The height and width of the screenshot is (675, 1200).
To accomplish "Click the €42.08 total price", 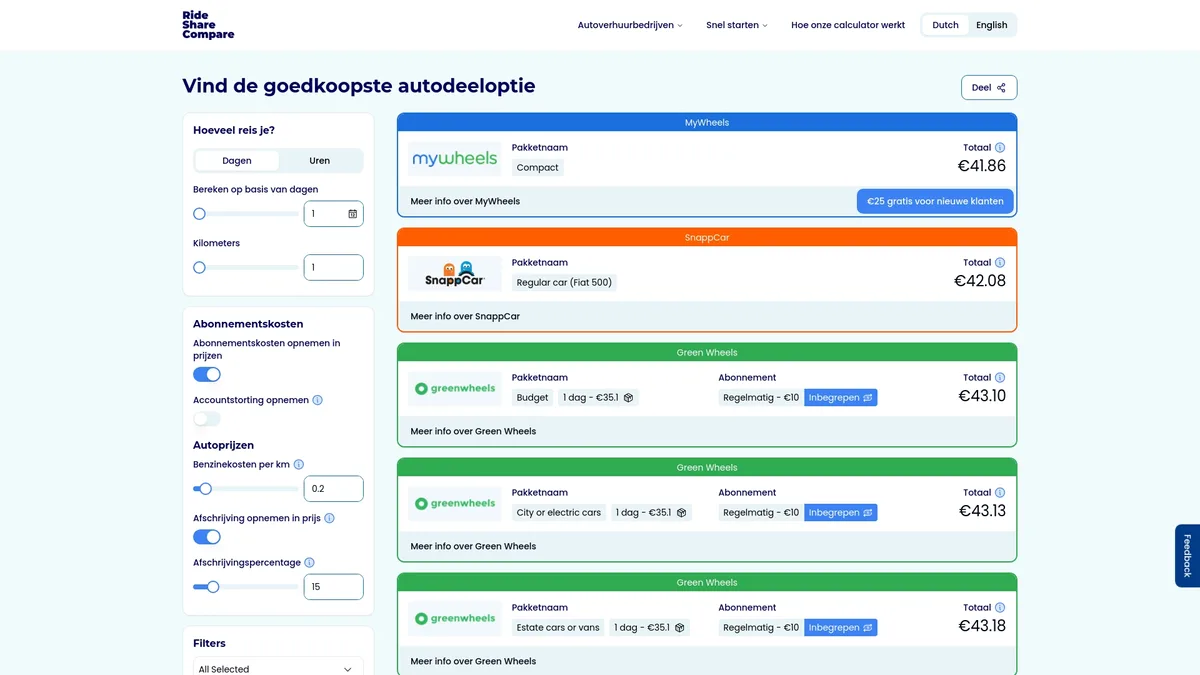I will (980, 281).
